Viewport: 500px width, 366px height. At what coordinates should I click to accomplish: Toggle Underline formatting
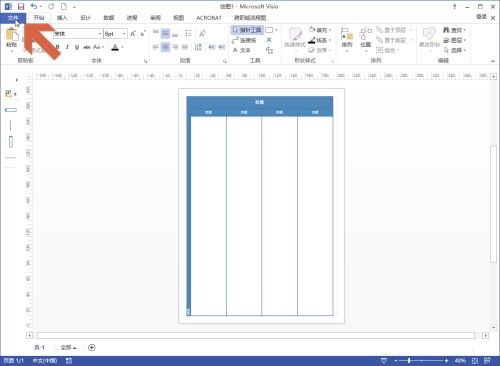pyautogui.click(x=77, y=47)
